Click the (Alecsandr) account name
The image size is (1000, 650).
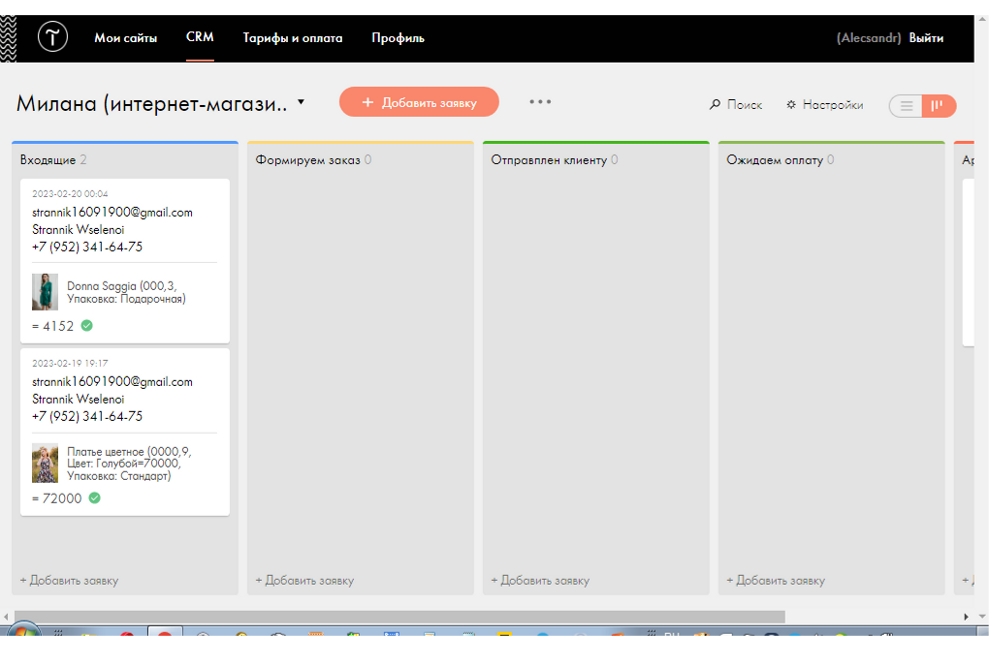[x=869, y=38]
